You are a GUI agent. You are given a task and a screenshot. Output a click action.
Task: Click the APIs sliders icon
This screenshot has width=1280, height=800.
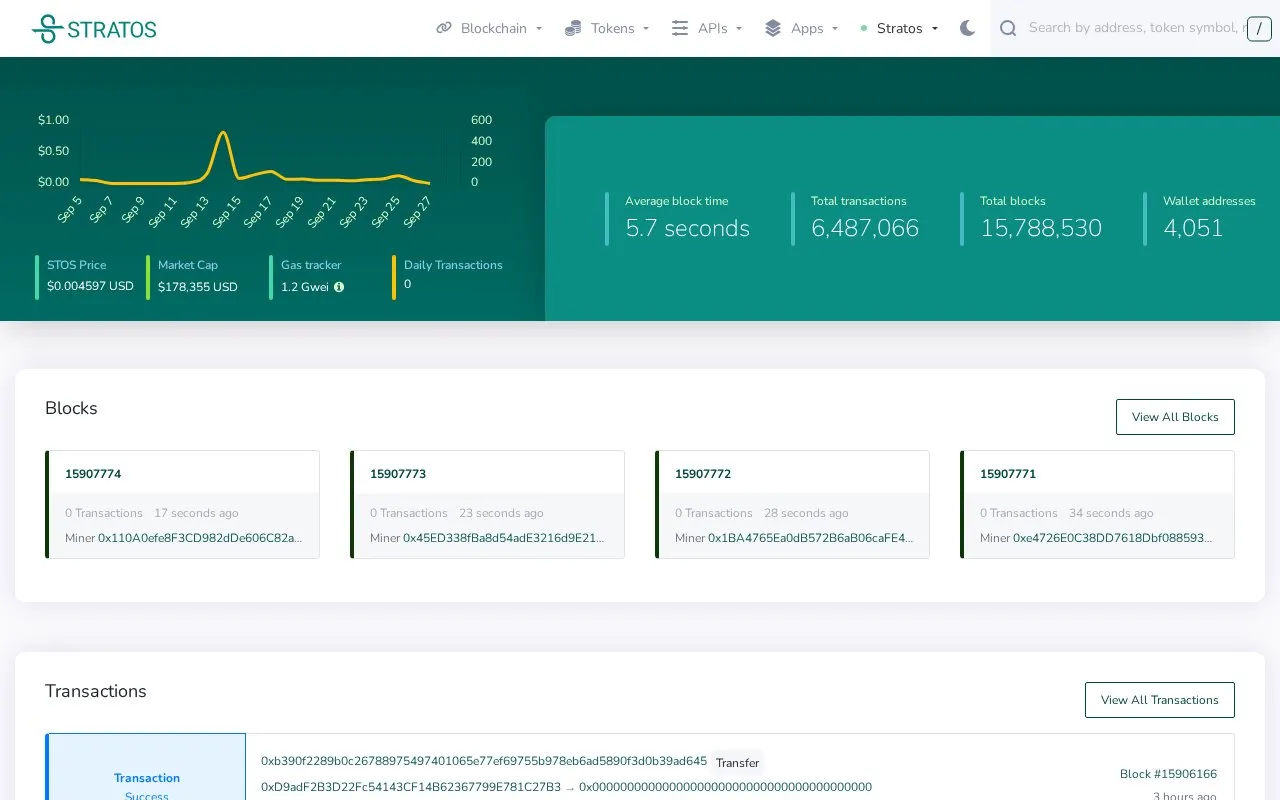tap(680, 28)
